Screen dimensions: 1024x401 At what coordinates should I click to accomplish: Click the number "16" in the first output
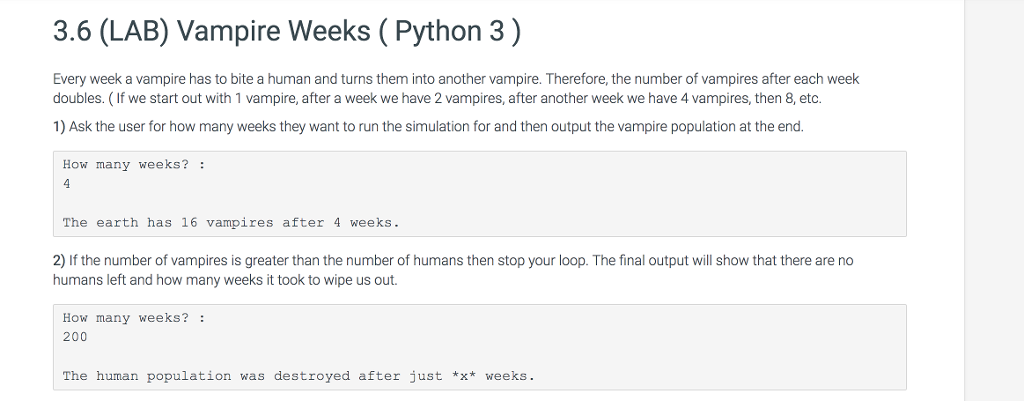coord(188,223)
